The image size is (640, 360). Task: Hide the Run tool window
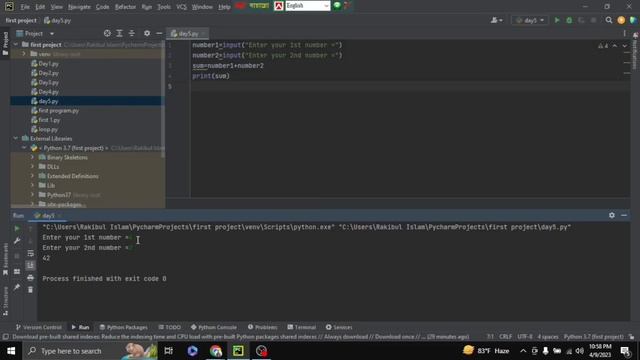[624, 215]
